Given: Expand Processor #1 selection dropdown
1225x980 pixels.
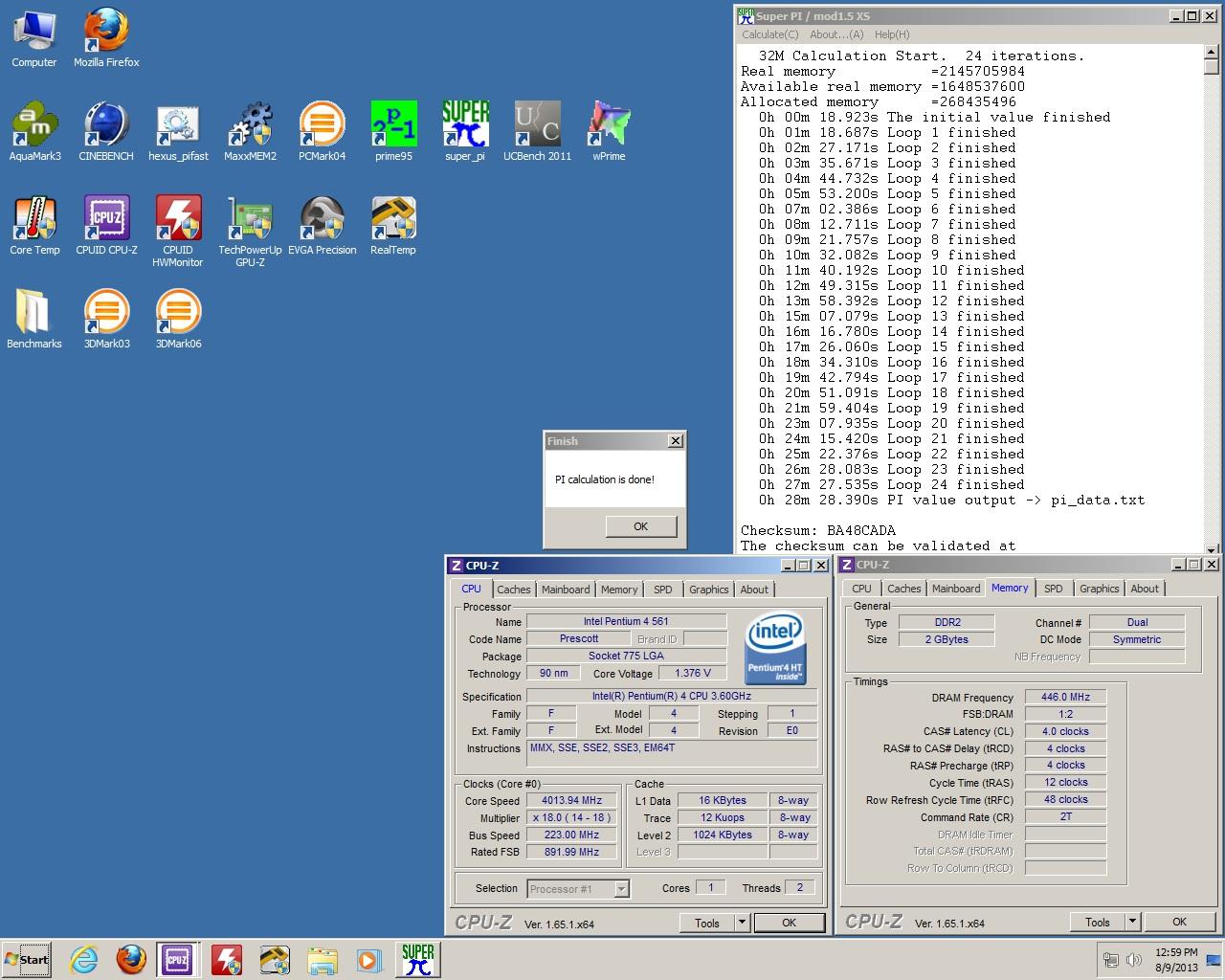Looking at the screenshot, I should pyautogui.click(x=621, y=889).
